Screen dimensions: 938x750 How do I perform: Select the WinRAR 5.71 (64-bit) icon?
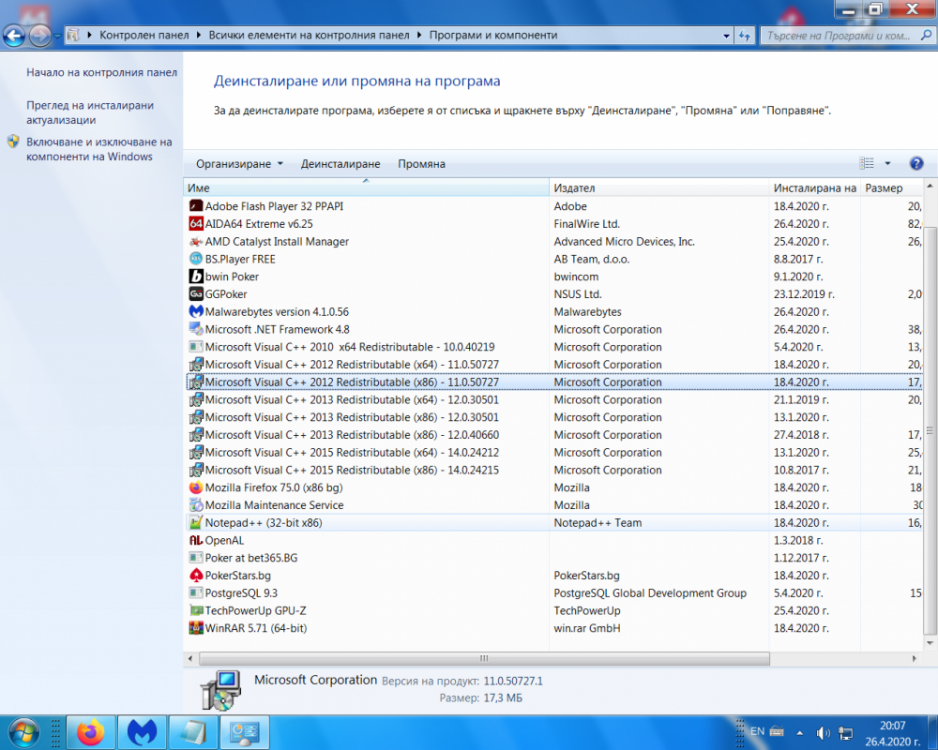(196, 628)
